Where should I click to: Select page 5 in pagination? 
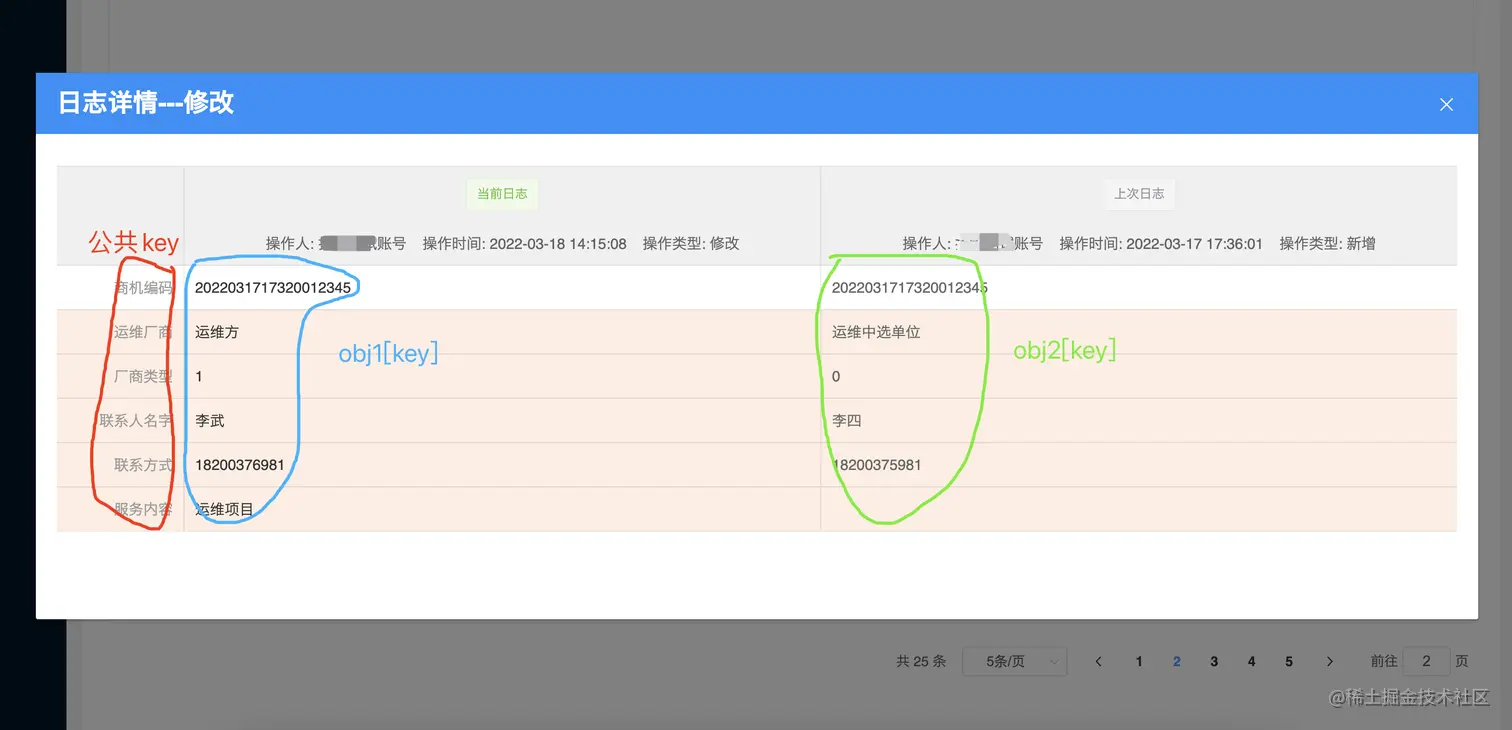pyautogui.click(x=1289, y=661)
